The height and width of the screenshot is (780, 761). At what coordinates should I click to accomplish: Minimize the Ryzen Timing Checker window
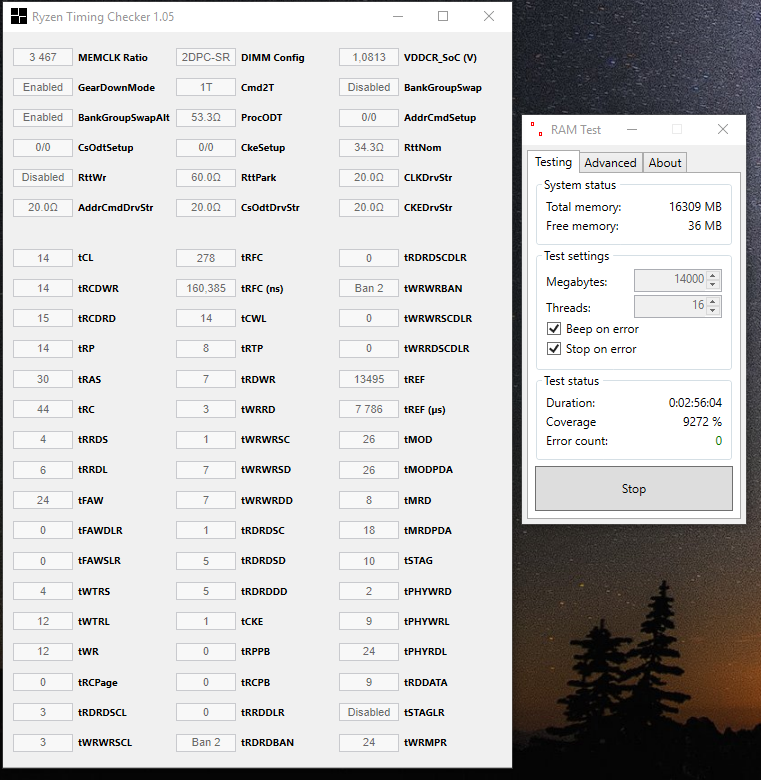click(x=397, y=16)
